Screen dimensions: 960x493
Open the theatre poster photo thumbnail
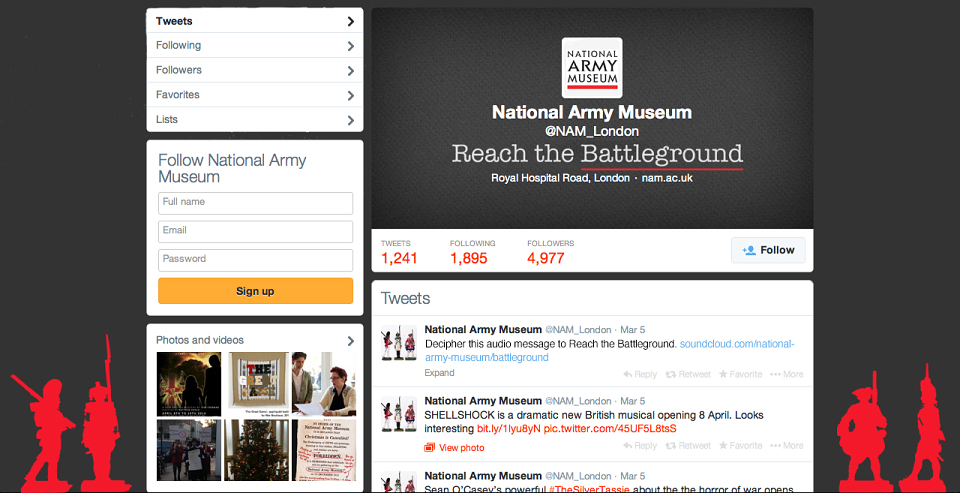coord(189,384)
